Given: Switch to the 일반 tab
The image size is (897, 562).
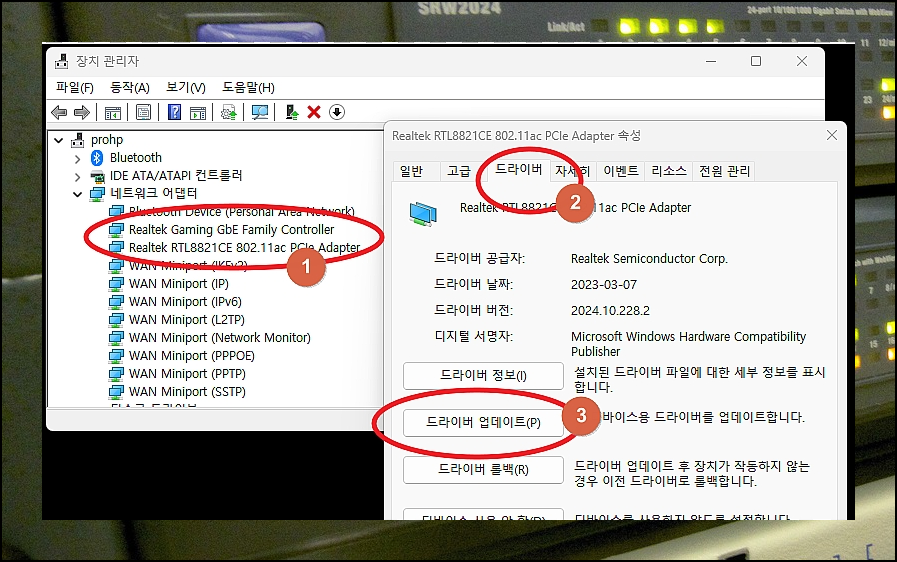Looking at the screenshot, I should click(x=411, y=171).
